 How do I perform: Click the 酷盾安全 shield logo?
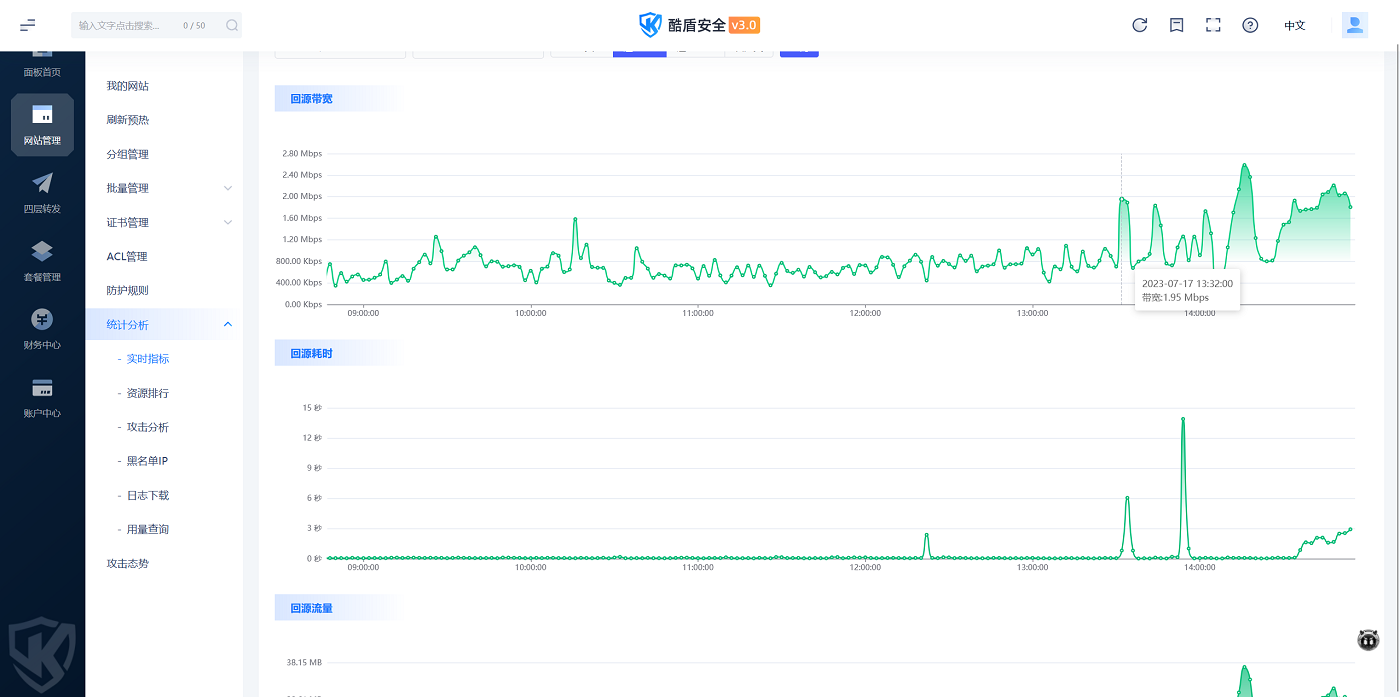coord(651,25)
